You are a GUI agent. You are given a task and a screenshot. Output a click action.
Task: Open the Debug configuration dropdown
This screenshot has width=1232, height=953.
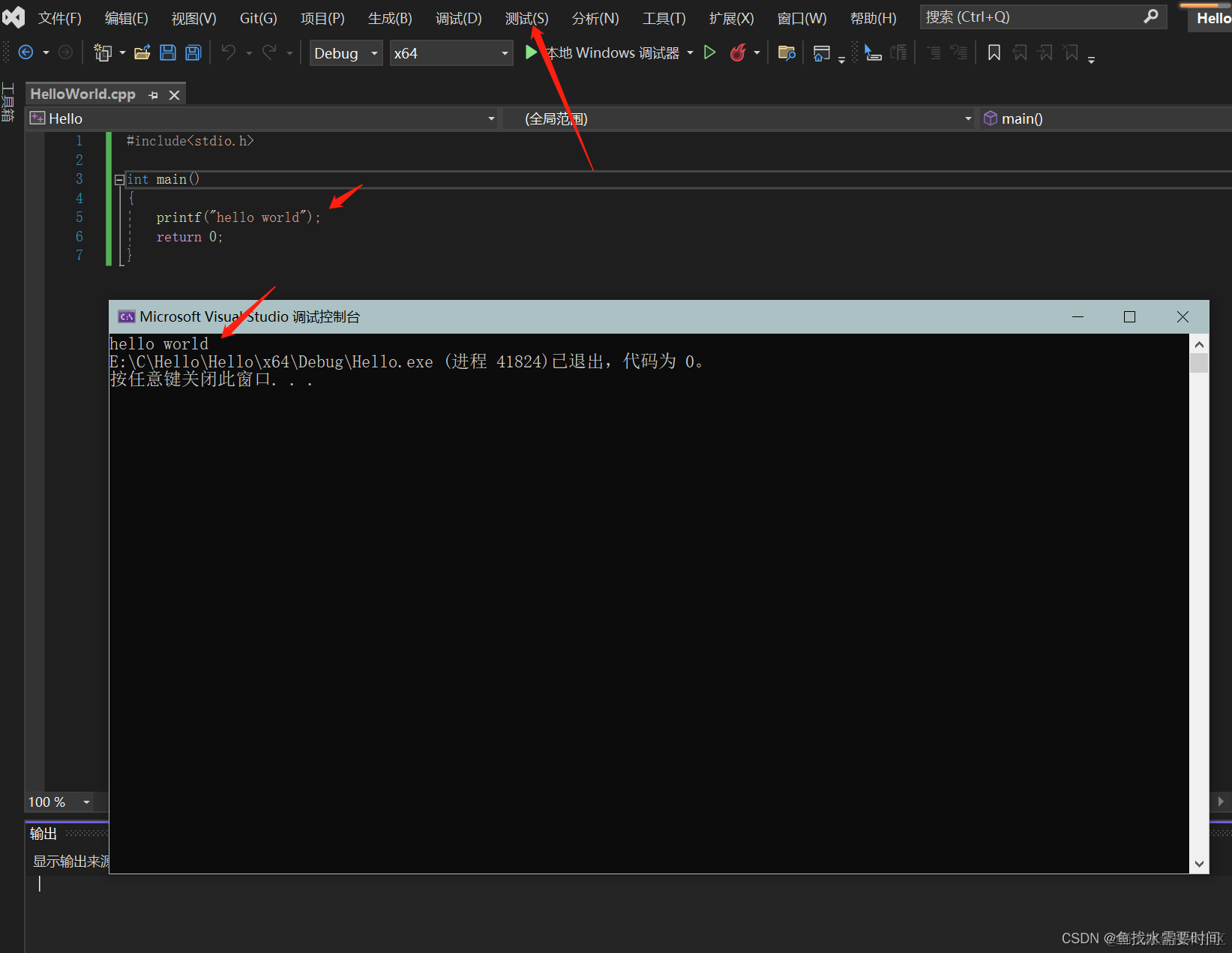(x=346, y=53)
